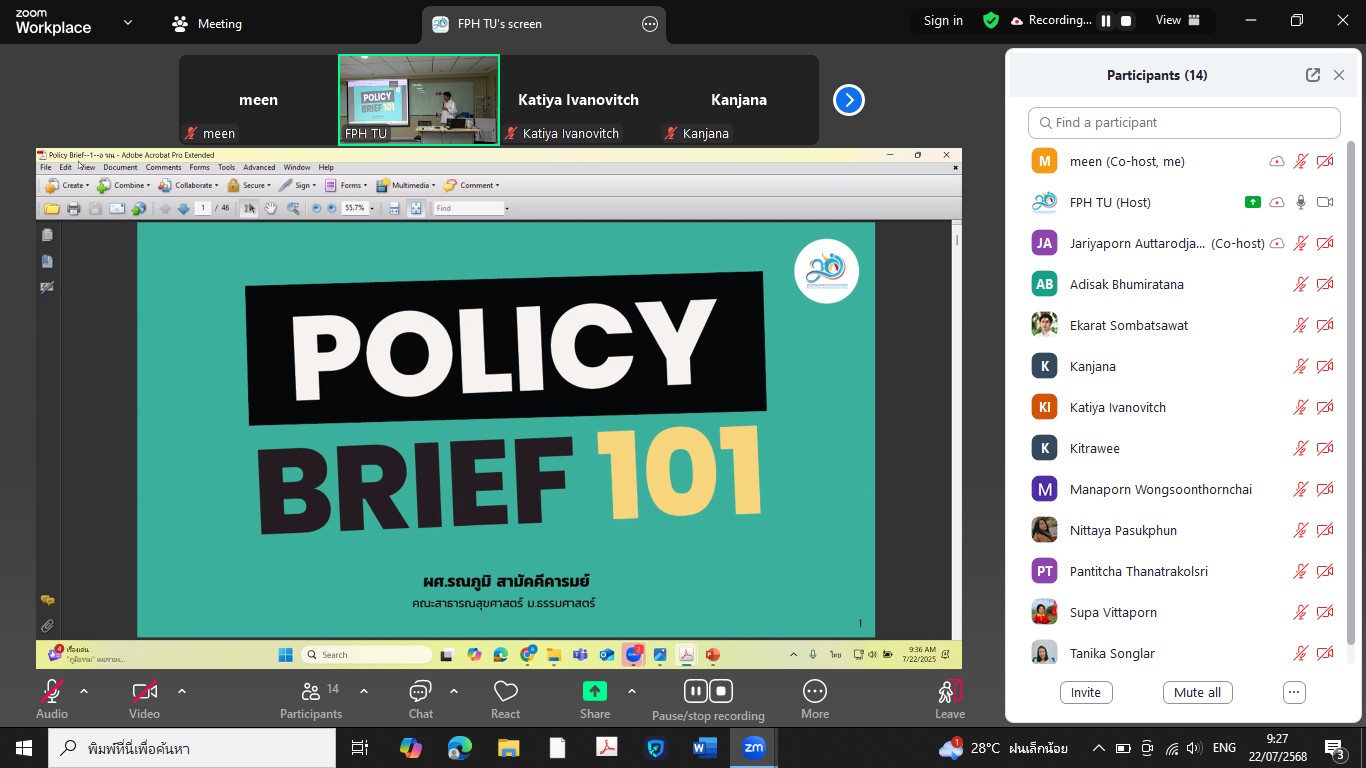Switch to the Meeting tab

click(207, 24)
